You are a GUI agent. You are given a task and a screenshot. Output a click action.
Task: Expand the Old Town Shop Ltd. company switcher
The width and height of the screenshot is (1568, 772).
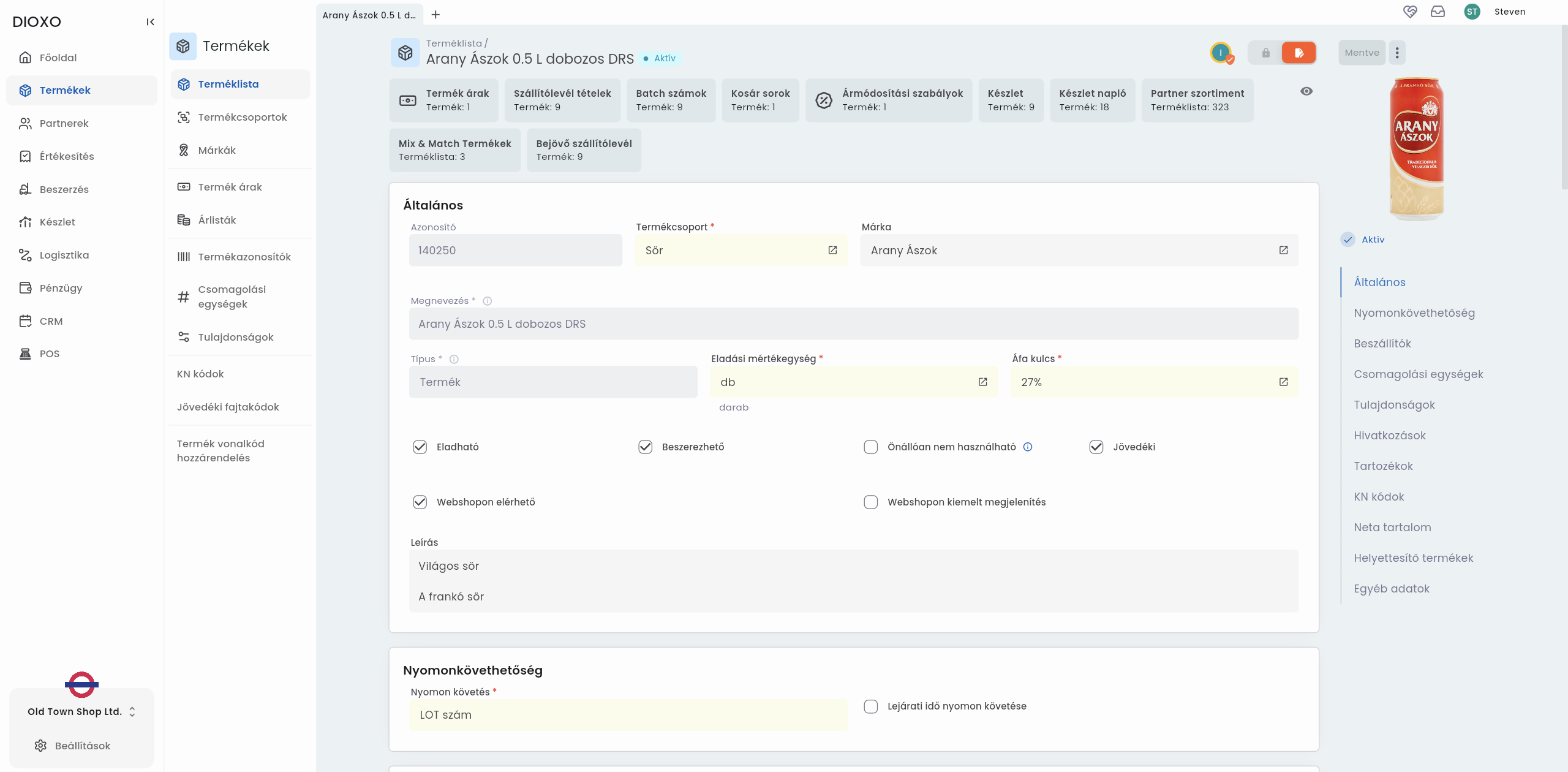(x=131, y=711)
